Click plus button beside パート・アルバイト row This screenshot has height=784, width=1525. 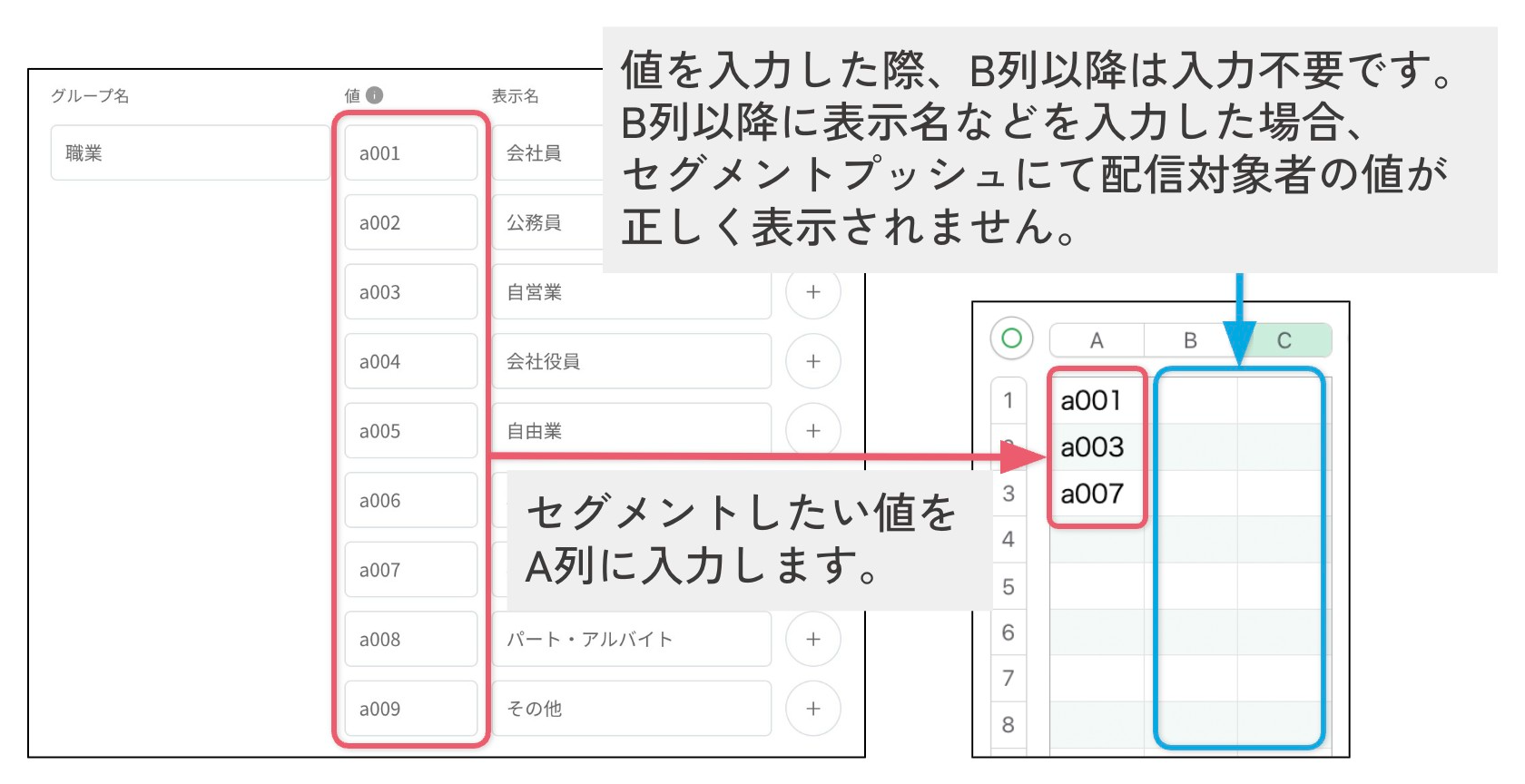click(813, 639)
